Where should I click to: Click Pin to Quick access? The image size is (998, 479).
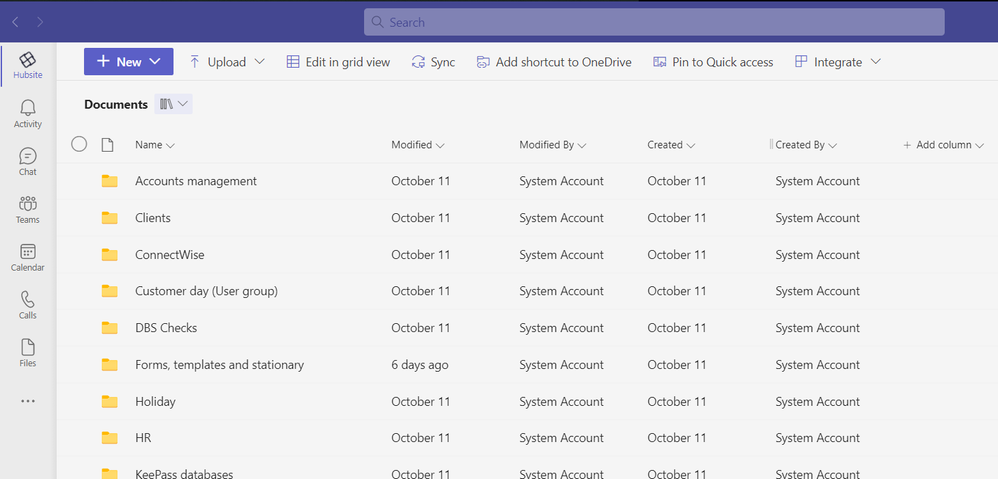point(713,62)
